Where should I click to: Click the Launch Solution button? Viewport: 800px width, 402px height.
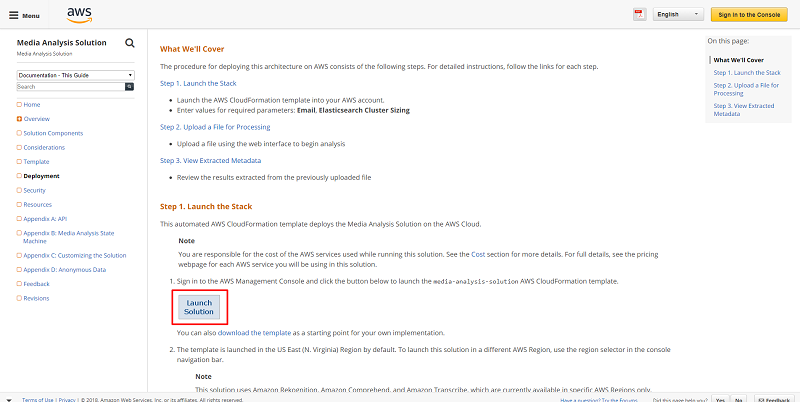coord(199,307)
